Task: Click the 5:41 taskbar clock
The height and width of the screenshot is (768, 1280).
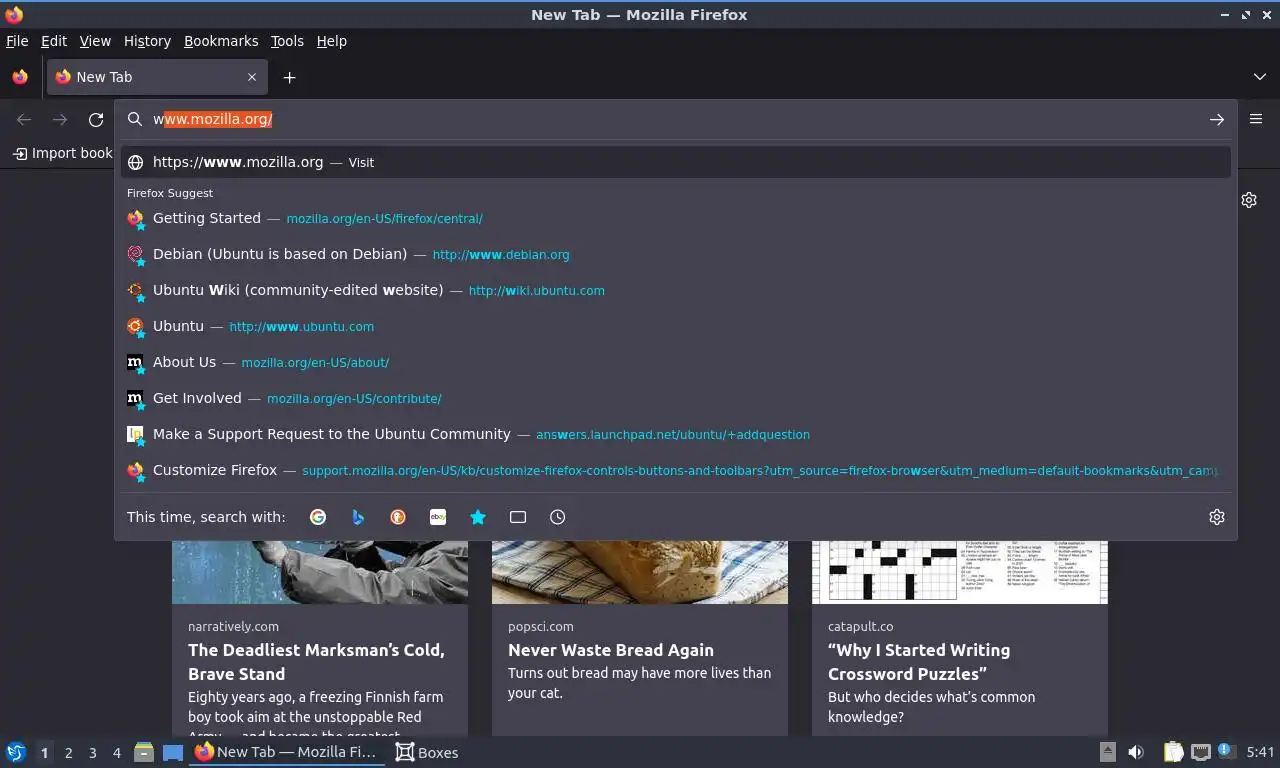Action: [x=1261, y=752]
